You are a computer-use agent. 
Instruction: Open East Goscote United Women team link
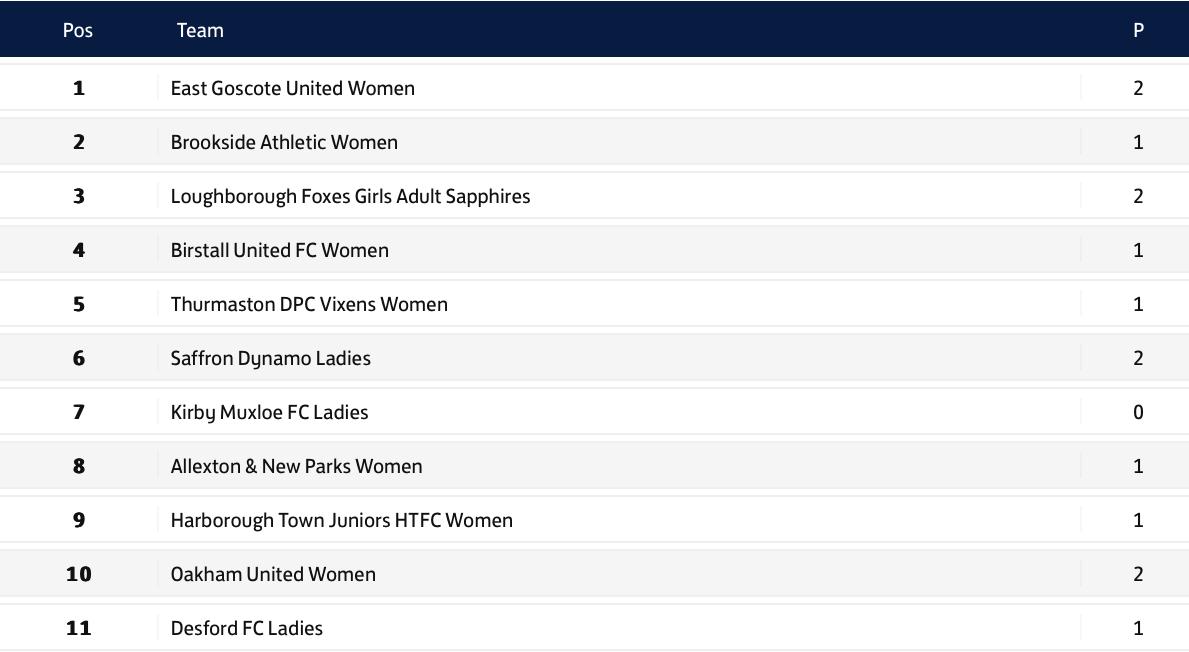292,88
